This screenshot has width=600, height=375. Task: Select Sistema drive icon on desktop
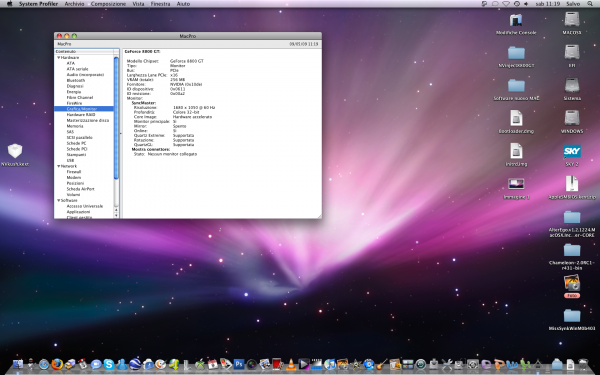(x=572, y=85)
